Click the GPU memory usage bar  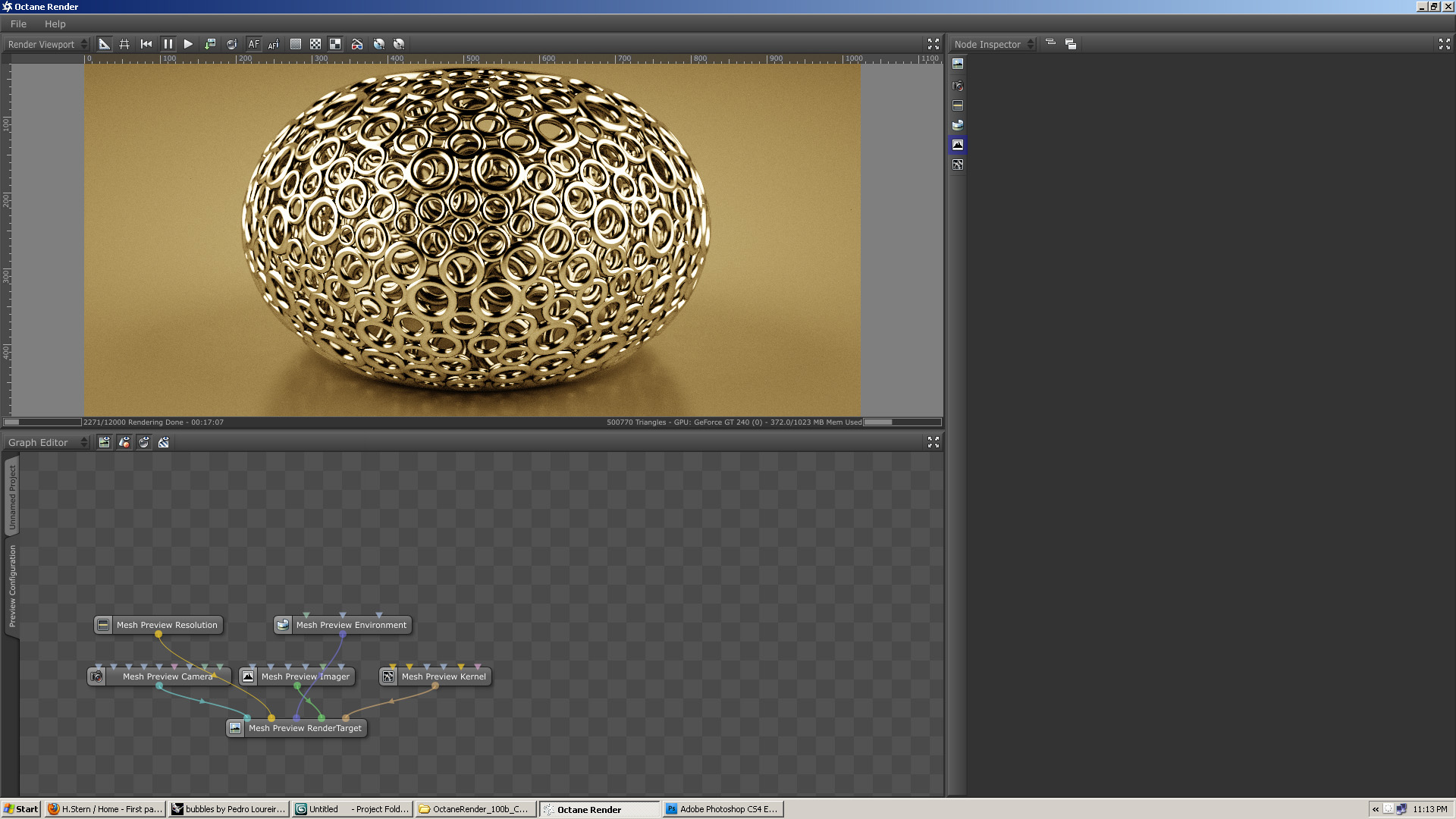coord(902,422)
